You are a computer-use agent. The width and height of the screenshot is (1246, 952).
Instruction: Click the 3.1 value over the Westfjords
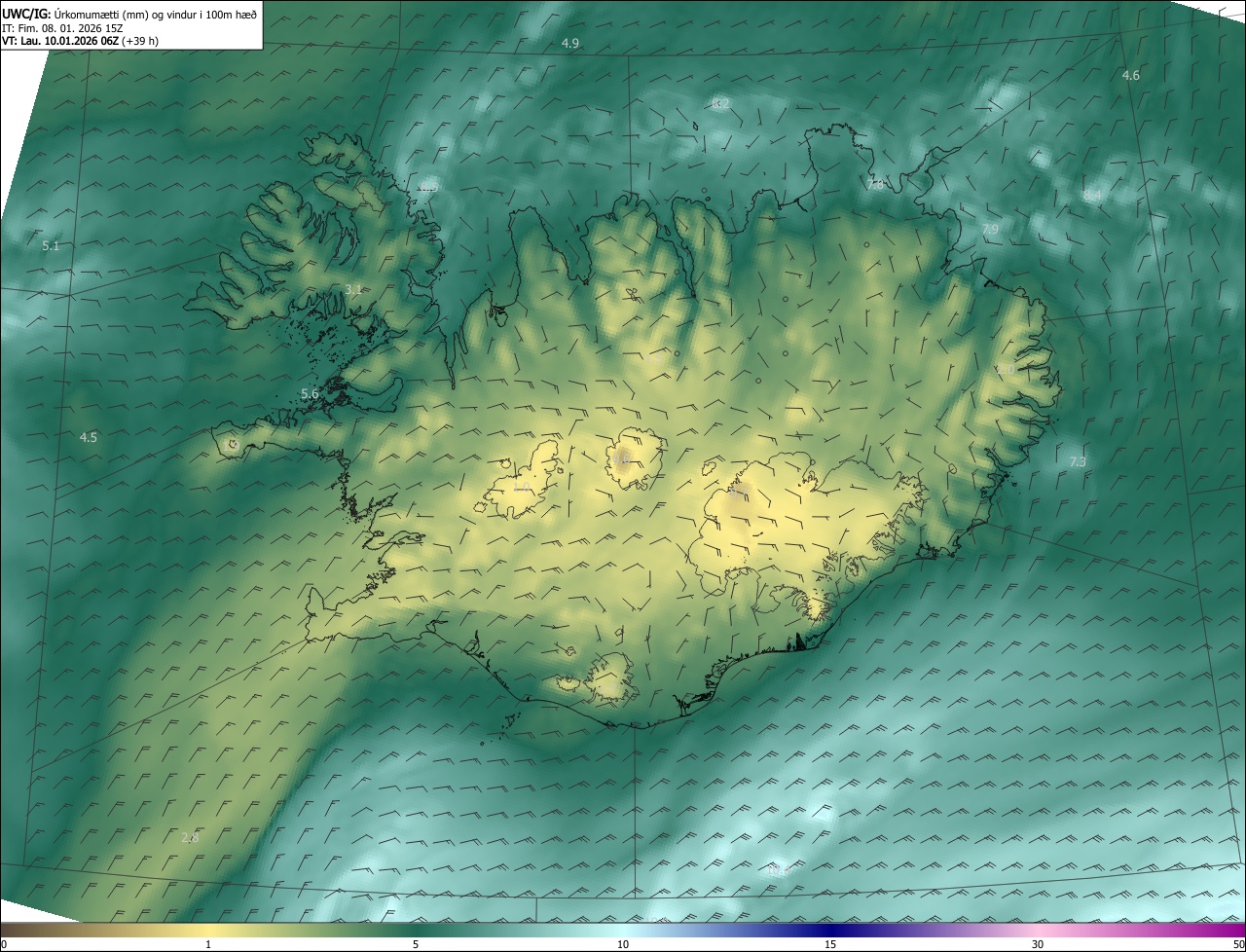(354, 289)
